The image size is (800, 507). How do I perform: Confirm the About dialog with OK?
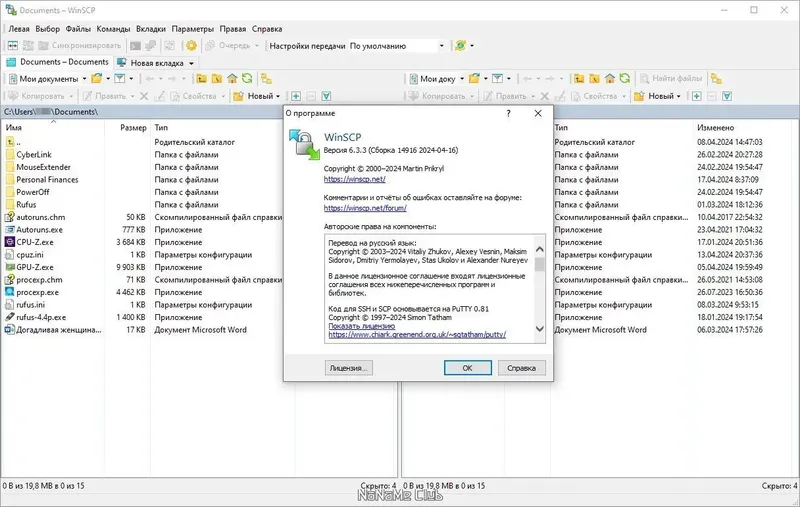[467, 368]
